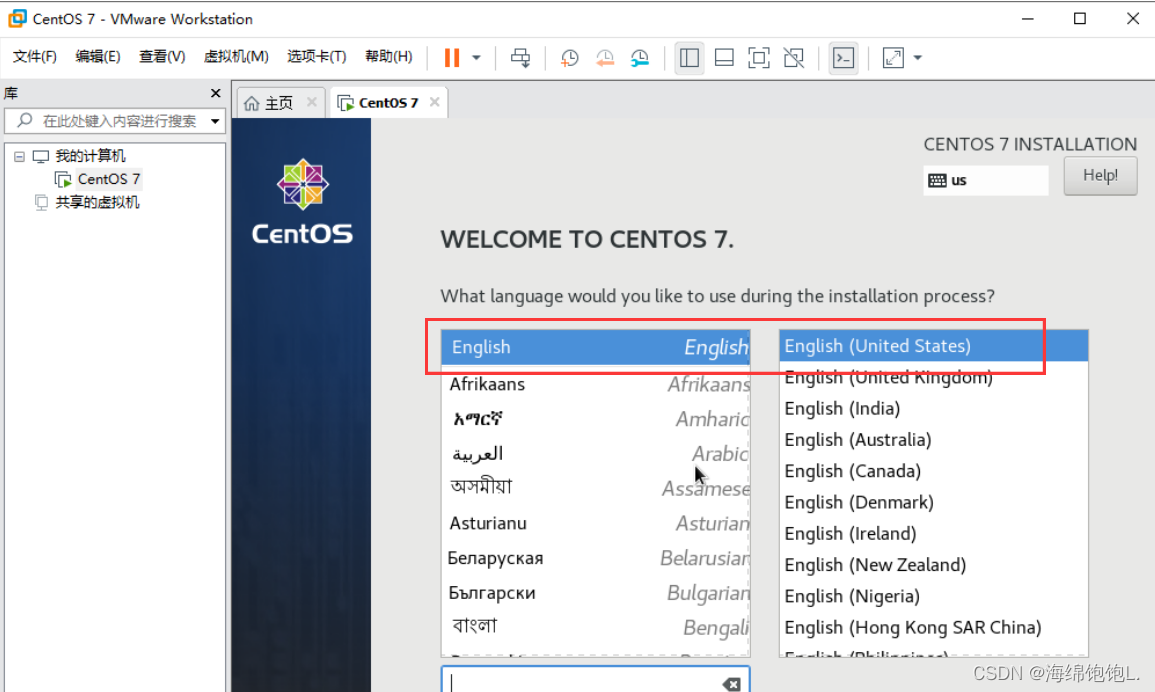Revert to the previous snapshot
This screenshot has height=692, width=1155.
(x=605, y=57)
